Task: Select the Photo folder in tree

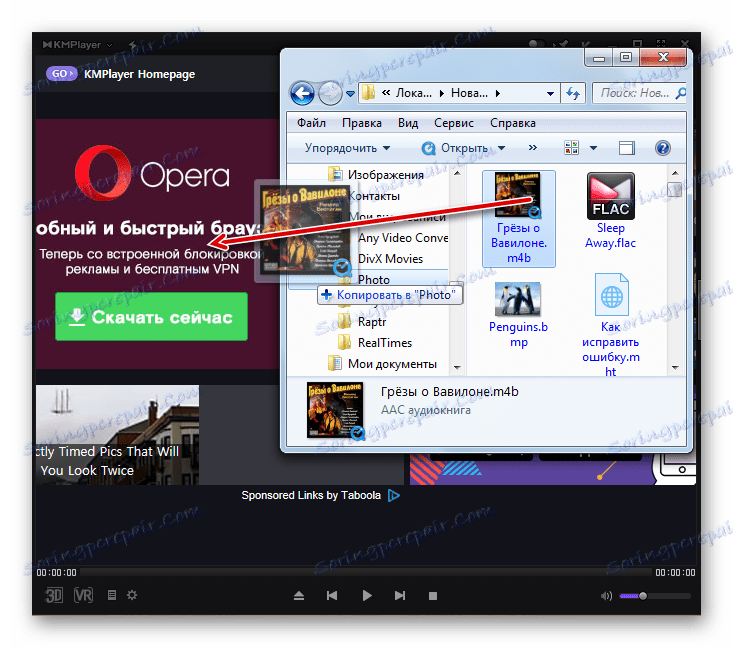Action: pyautogui.click(x=374, y=280)
